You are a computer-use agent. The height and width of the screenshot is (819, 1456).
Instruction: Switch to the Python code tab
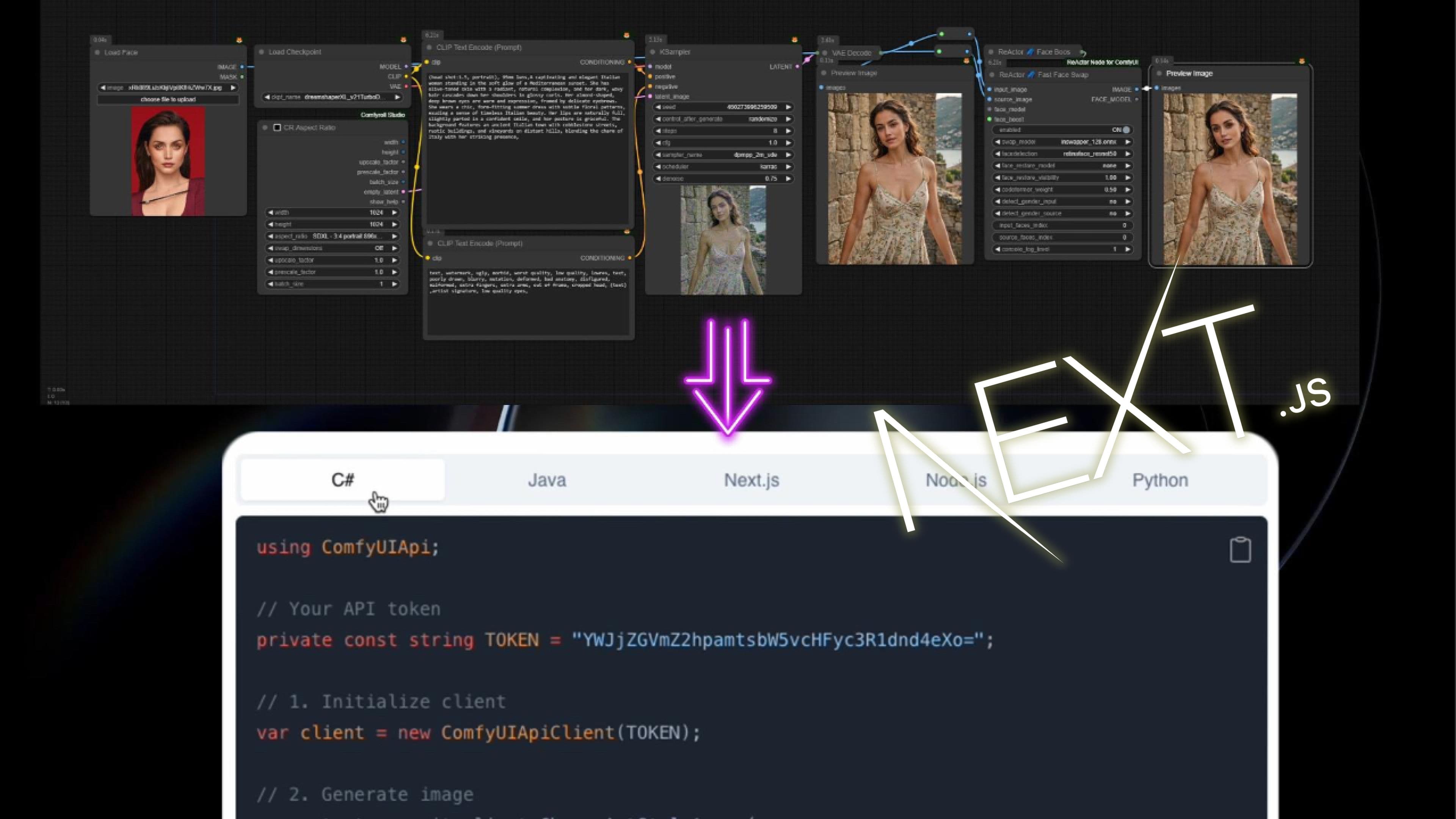coord(1160,480)
